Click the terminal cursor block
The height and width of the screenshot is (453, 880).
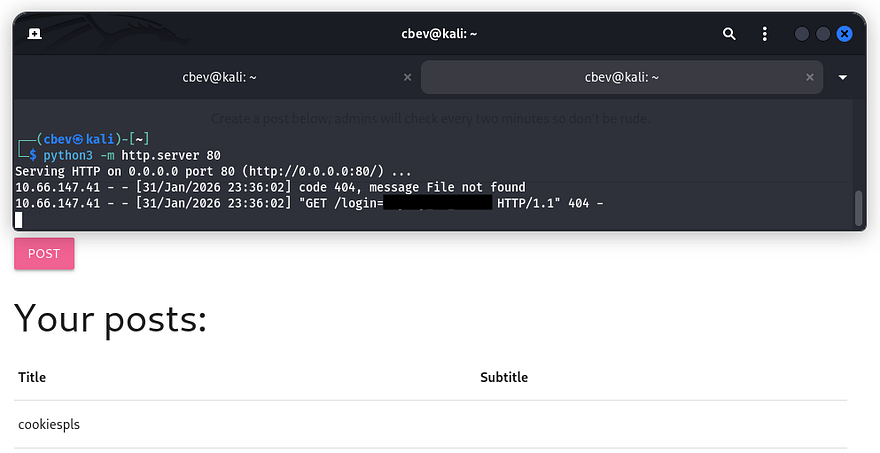pos(19,219)
